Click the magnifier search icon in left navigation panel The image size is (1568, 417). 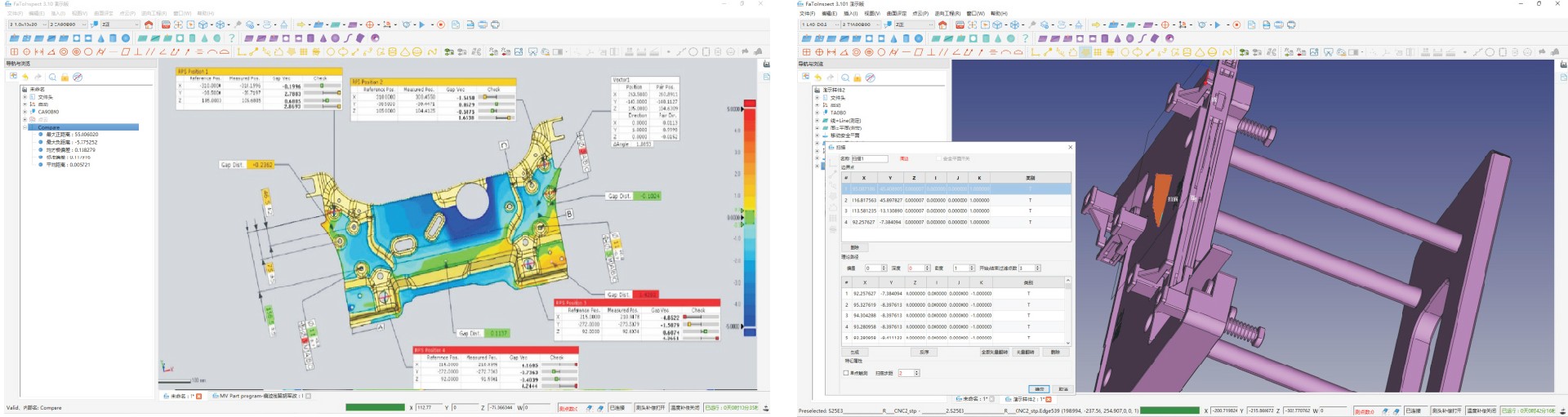[x=52, y=77]
